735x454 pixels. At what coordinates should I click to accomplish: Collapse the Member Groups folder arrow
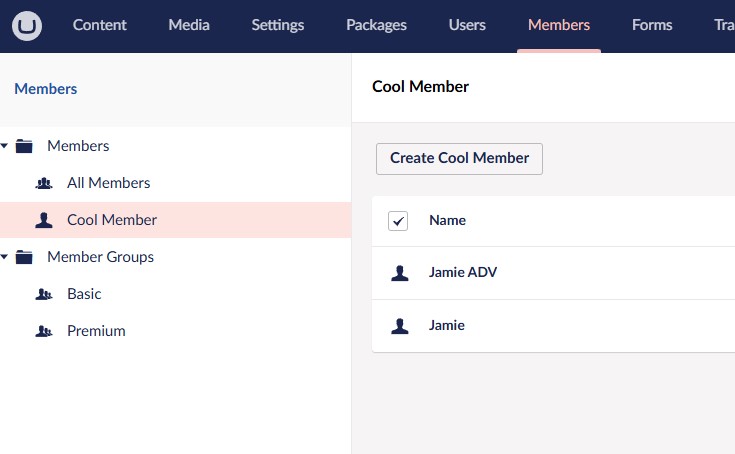pyautogui.click(x=4, y=257)
